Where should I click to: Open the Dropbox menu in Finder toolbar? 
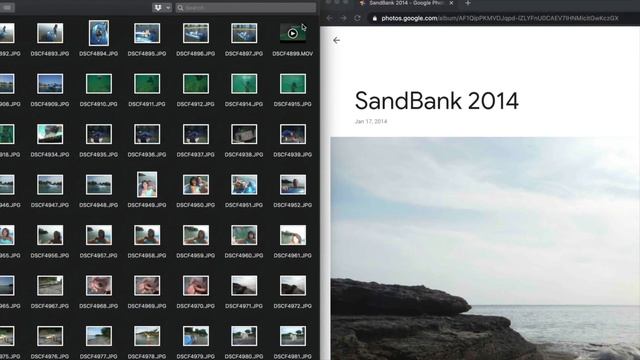(162, 8)
